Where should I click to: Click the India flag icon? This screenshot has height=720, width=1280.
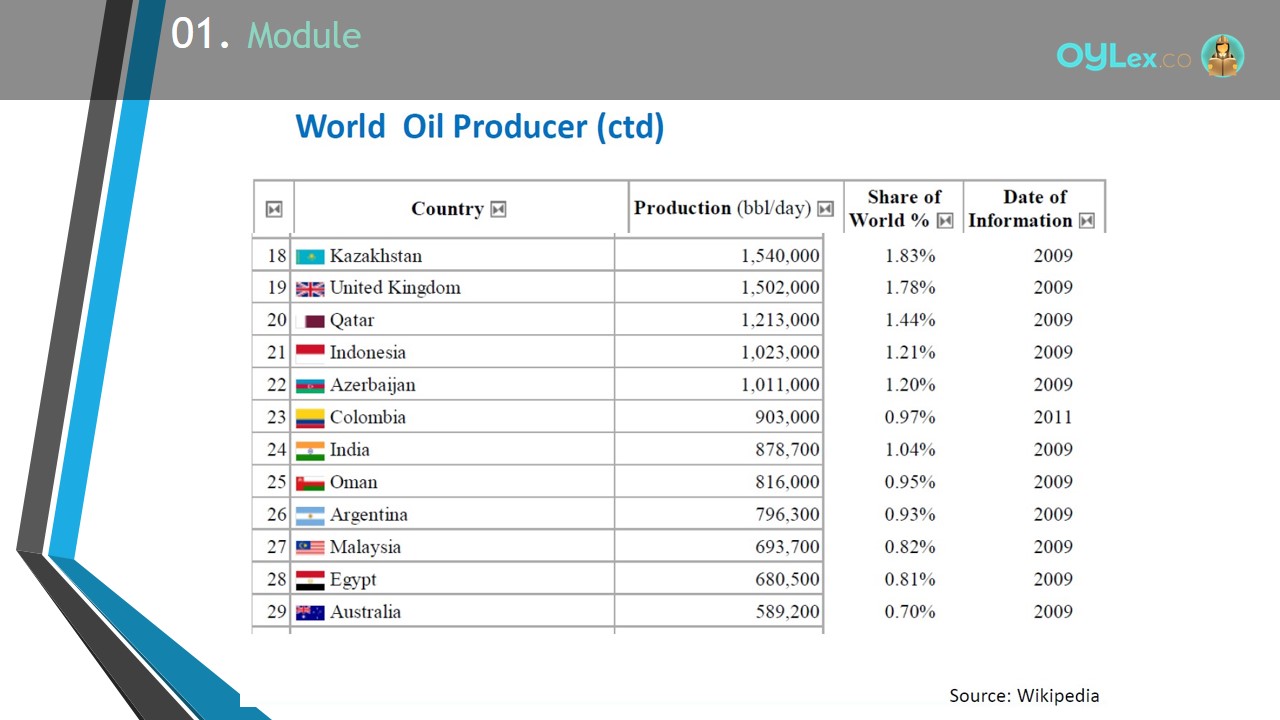click(x=310, y=451)
